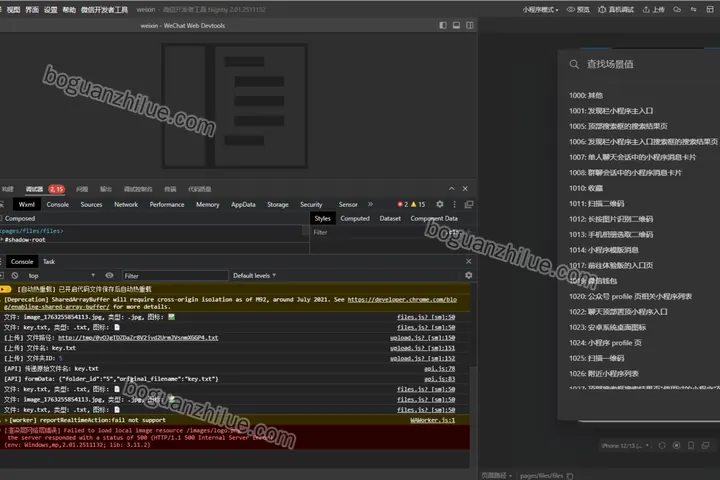720x480 pixels.
Task: Show more devtools tabs chevron
Action: pyautogui.click(x=371, y=204)
